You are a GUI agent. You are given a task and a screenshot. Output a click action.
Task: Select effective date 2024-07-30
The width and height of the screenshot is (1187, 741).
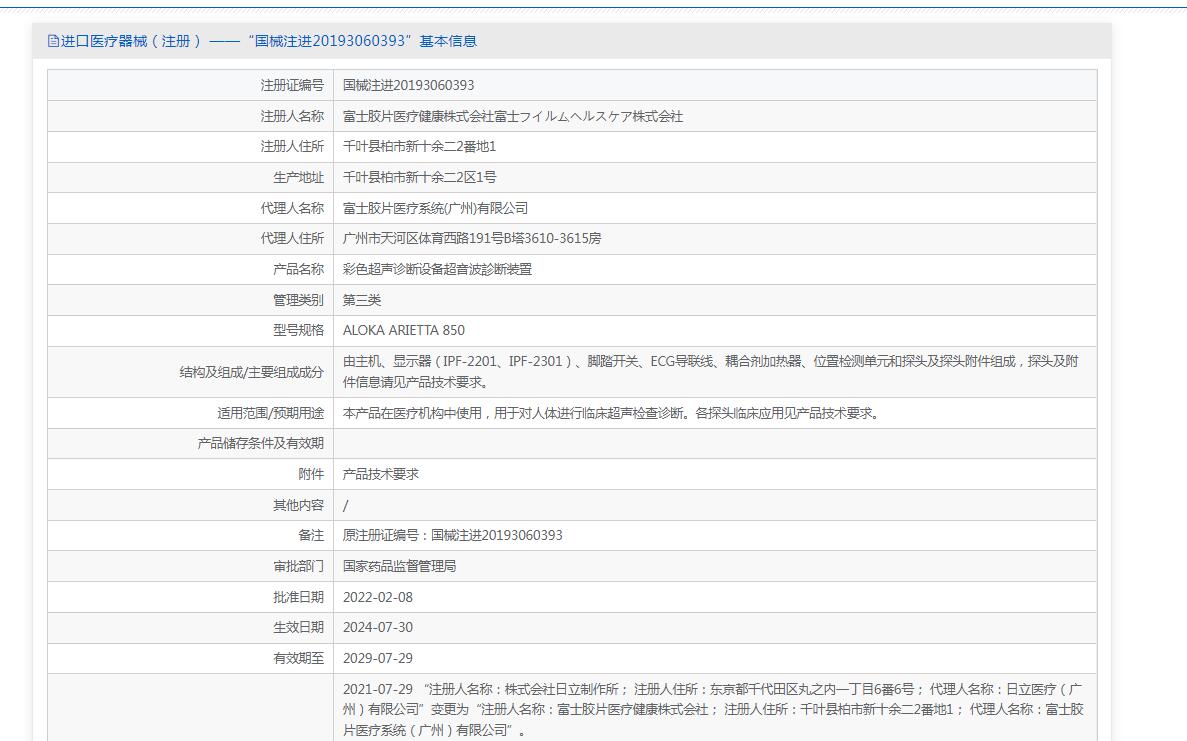tap(378, 627)
